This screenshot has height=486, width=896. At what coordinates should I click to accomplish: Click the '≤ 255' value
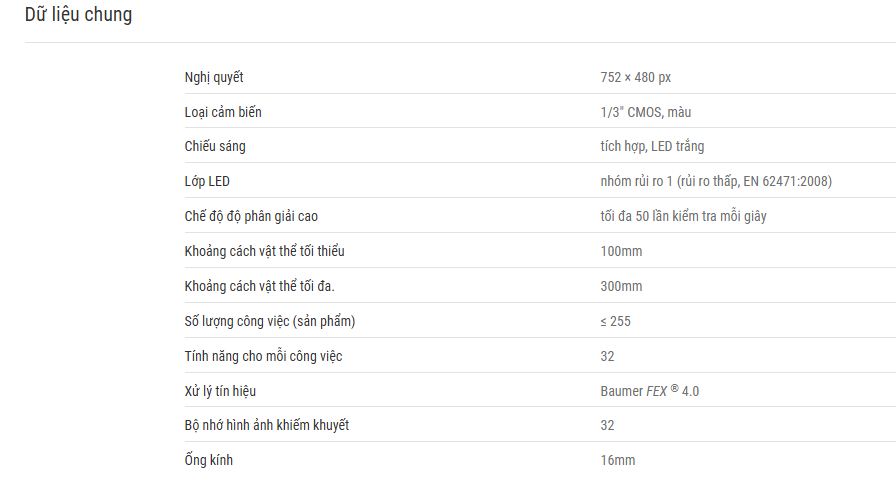pyautogui.click(x=615, y=321)
